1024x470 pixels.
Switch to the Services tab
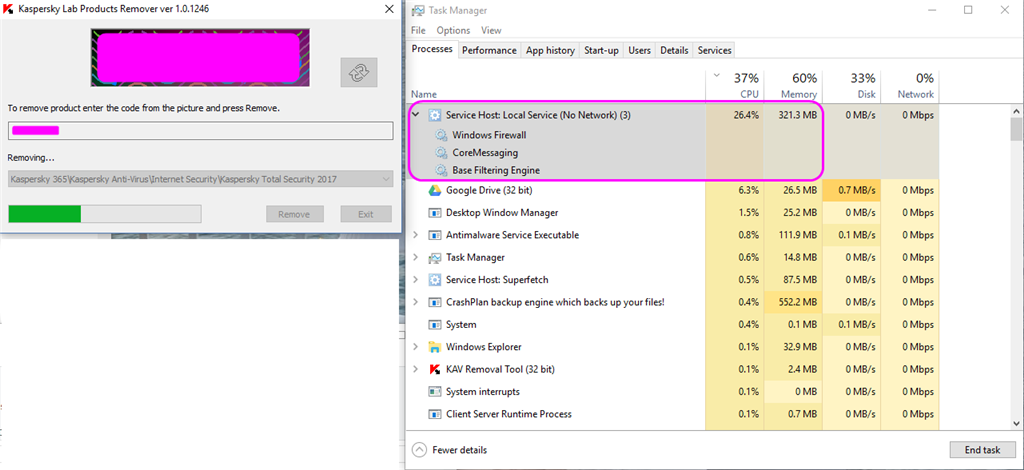(714, 50)
